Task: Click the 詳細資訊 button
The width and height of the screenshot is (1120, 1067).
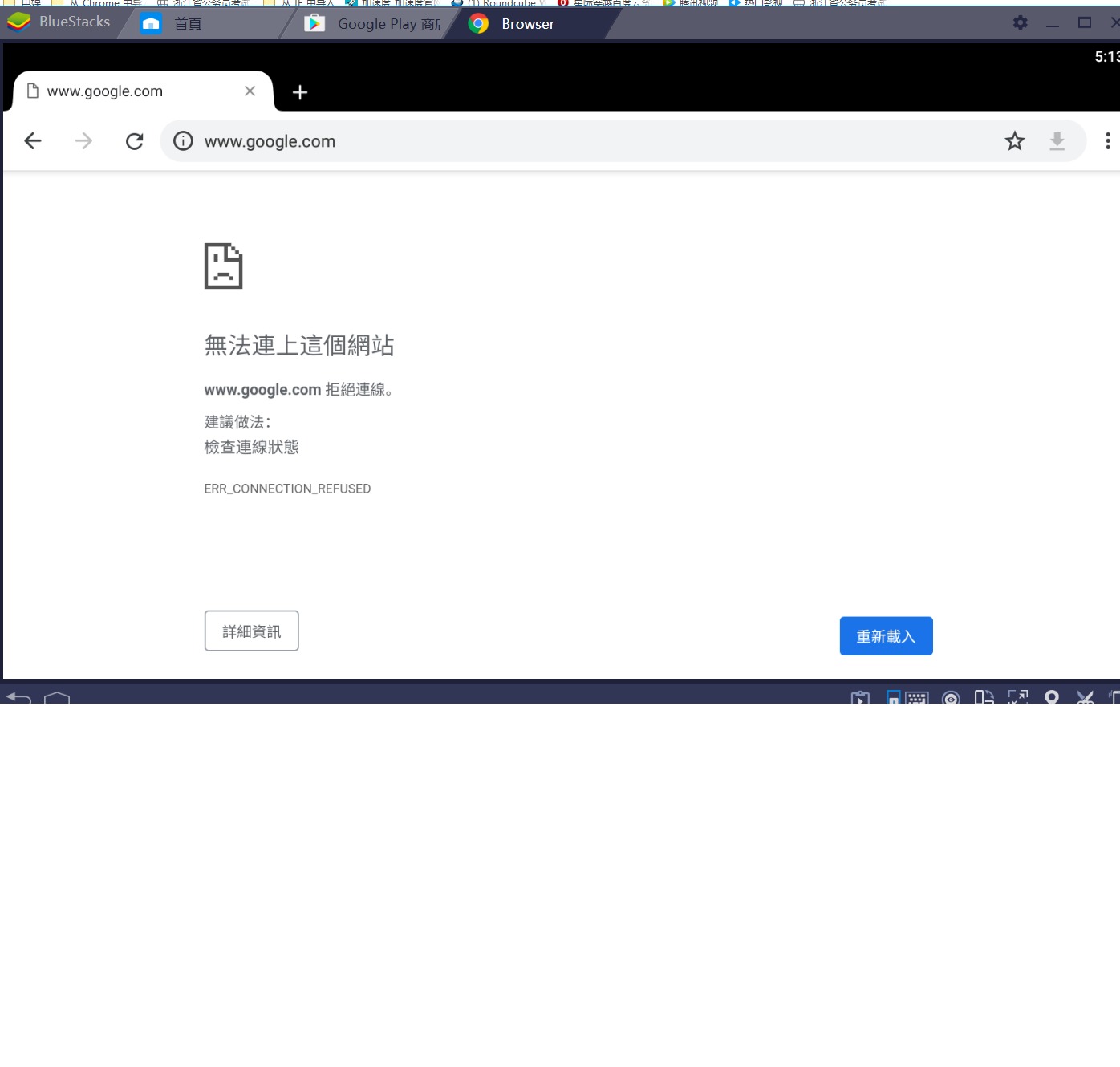Action: coord(252,631)
